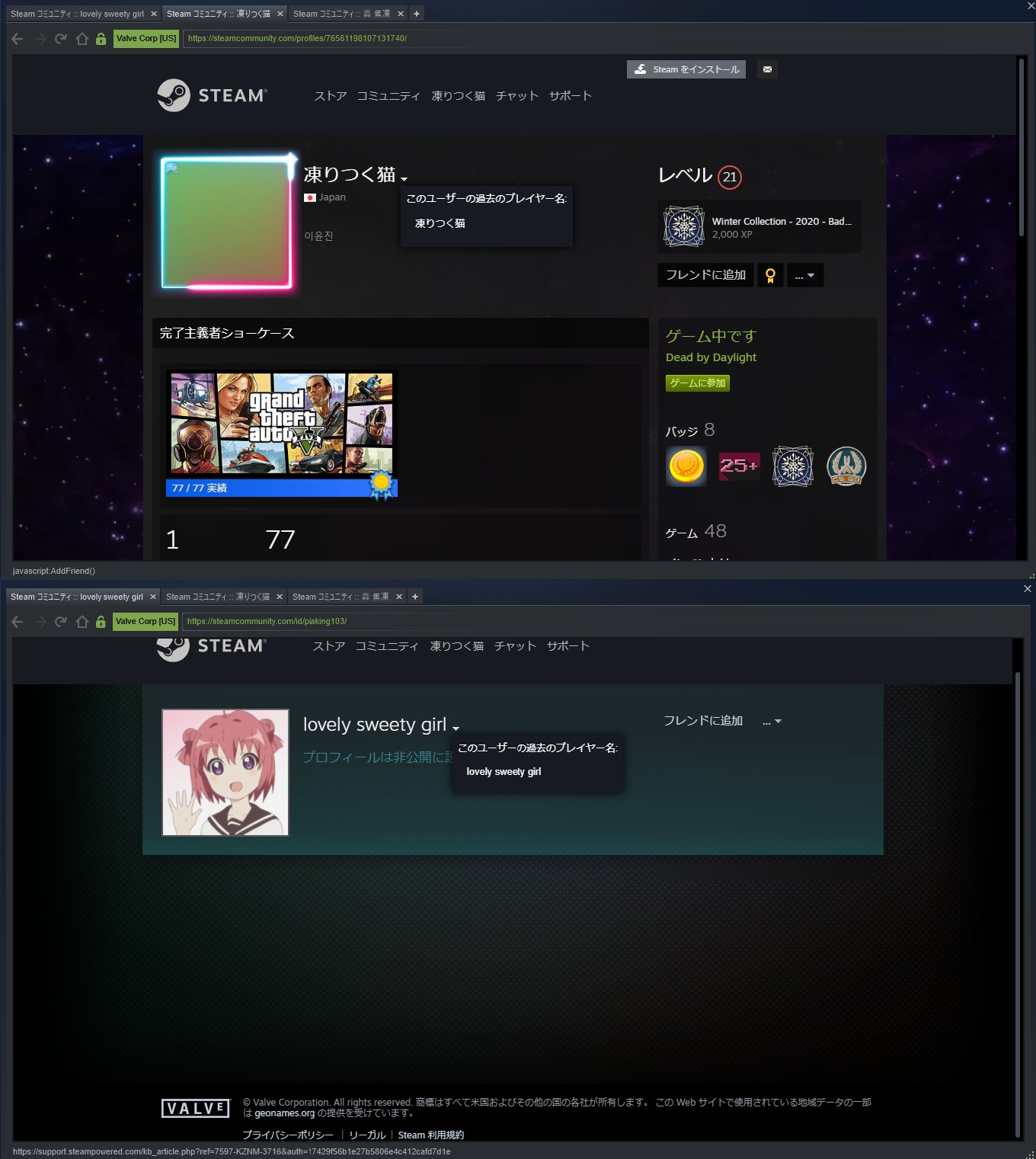Image resolution: width=1036 pixels, height=1159 pixels.
Task: Switch to the 凍りつく猫 tab in the top window
Action: [x=219, y=14]
